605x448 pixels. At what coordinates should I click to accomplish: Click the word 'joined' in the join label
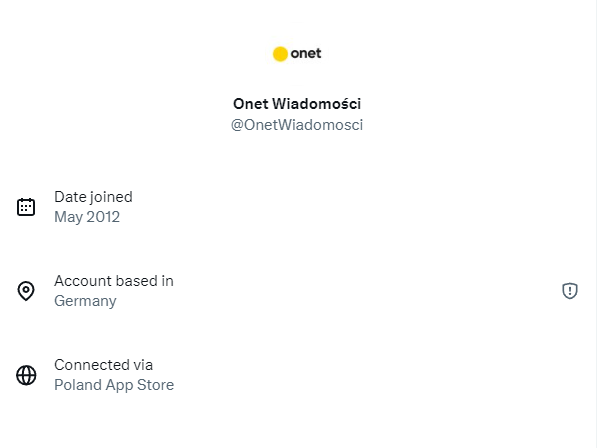click(111, 197)
